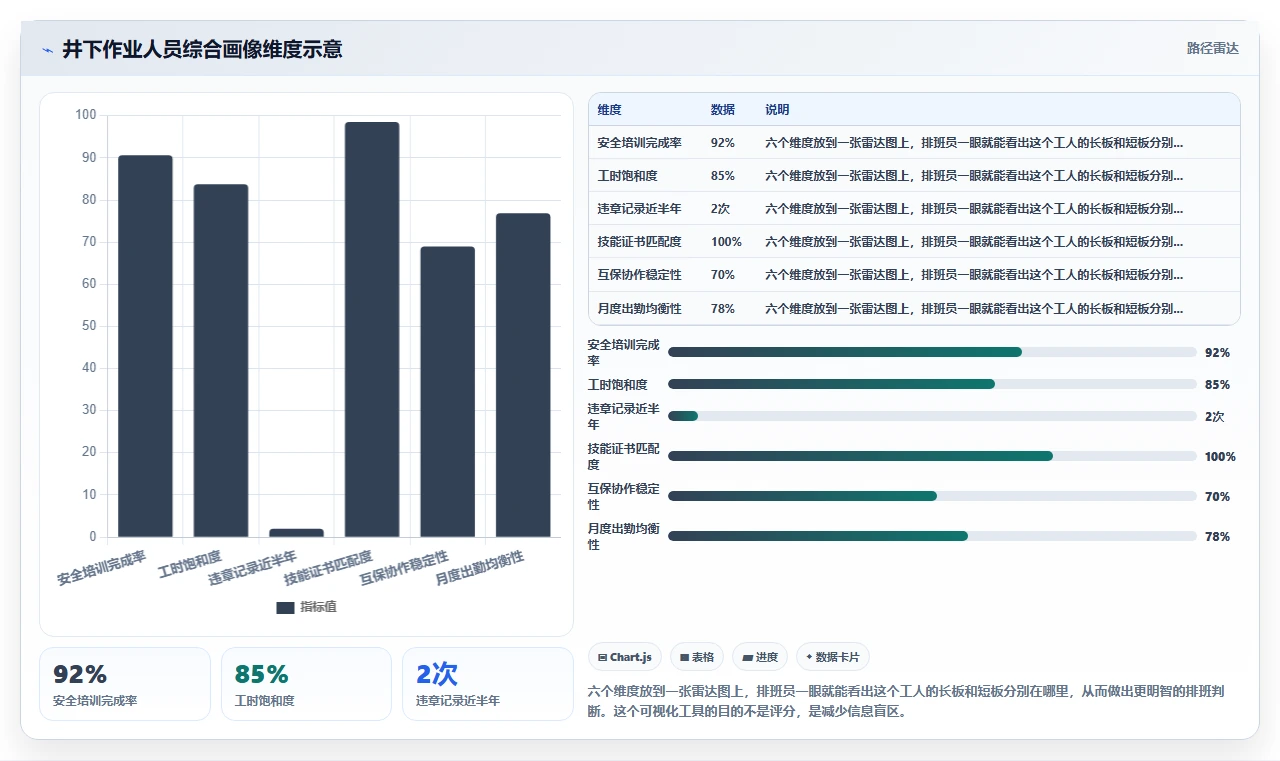Open the 85% 工时饱和度 stat card
This screenshot has height=761, width=1280.
click(306, 684)
